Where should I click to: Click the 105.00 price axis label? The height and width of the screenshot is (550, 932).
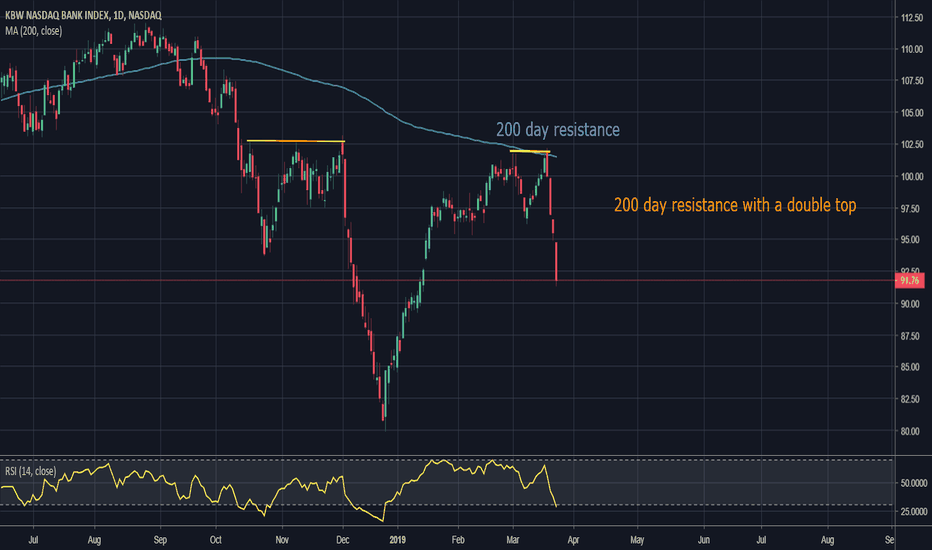pyautogui.click(x=912, y=113)
